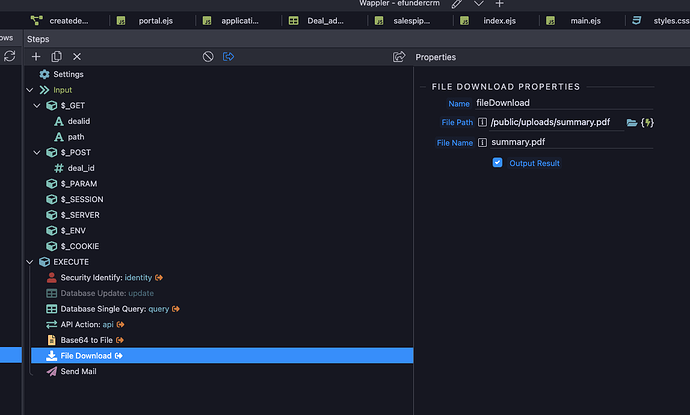Toggle the disable step icon
This screenshot has height=415, width=690.
(208, 57)
